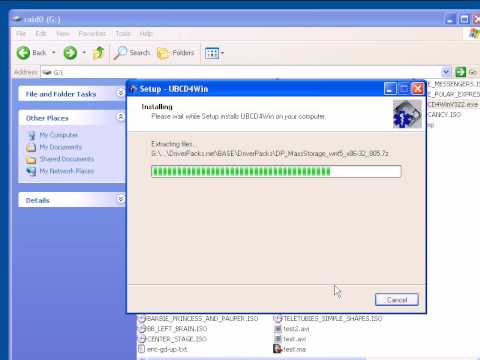The image size is (480, 360).
Task: Click the icon of CENTER_STAGE.ISO
Action: click(142, 339)
